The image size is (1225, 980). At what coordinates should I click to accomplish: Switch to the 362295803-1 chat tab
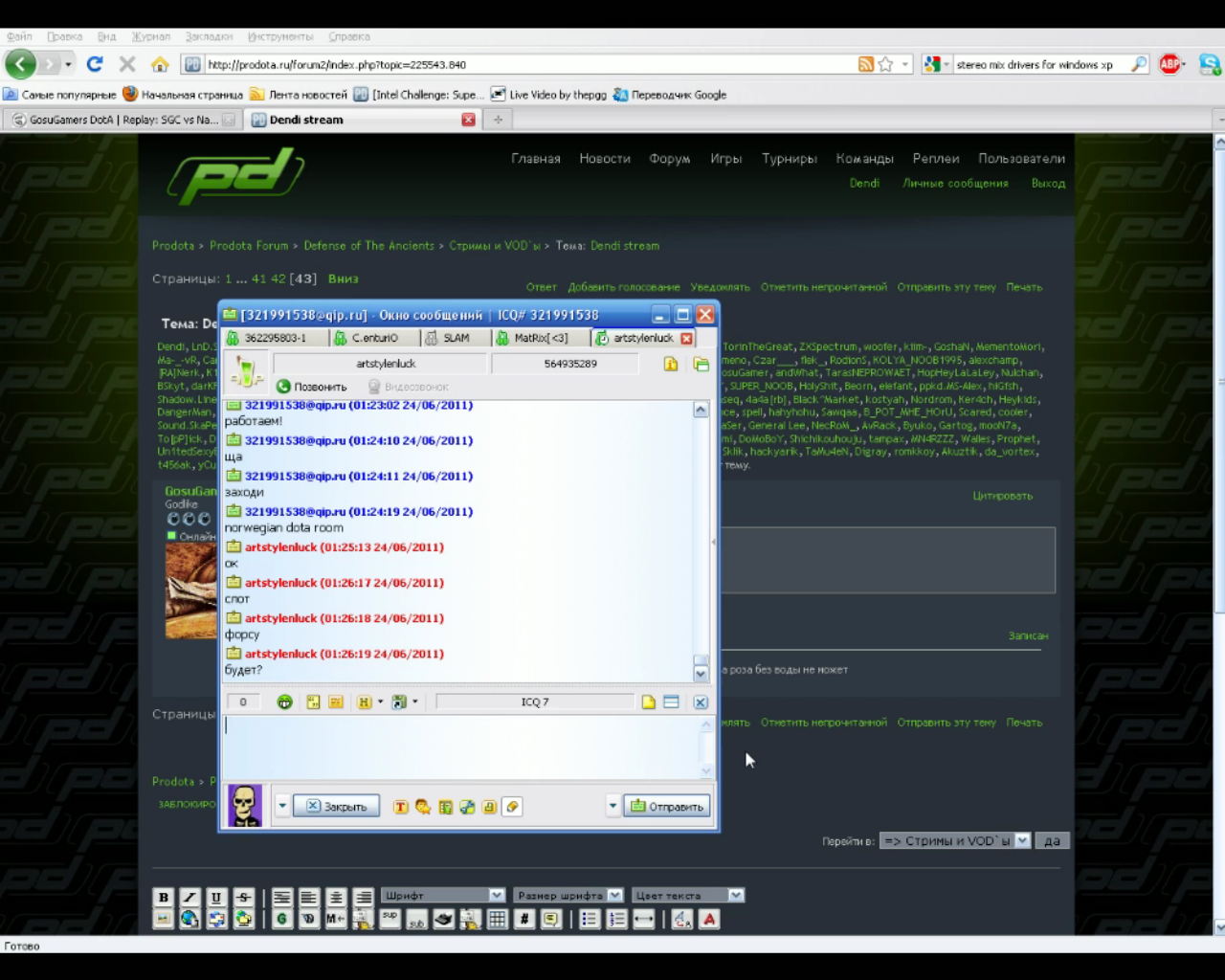tap(276, 338)
